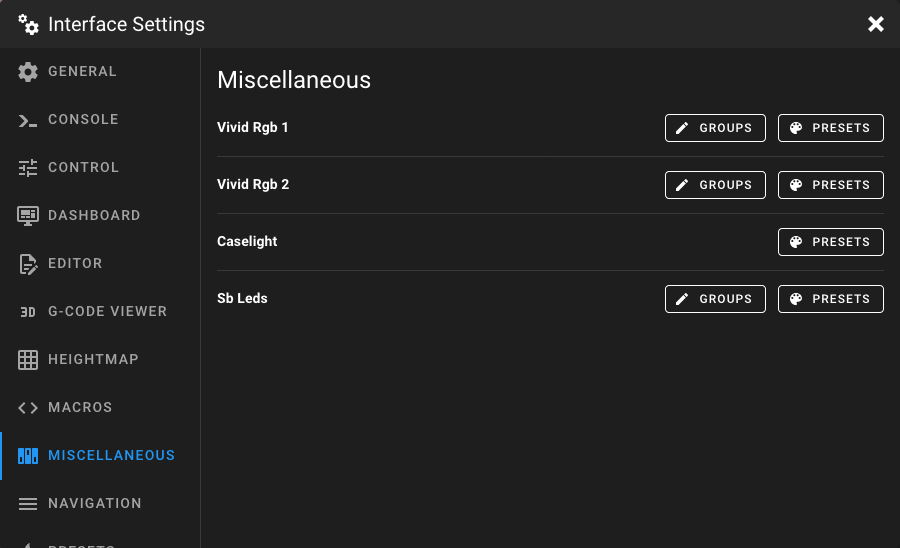Click the Editor document icon
The image size is (900, 548).
[x=28, y=264]
